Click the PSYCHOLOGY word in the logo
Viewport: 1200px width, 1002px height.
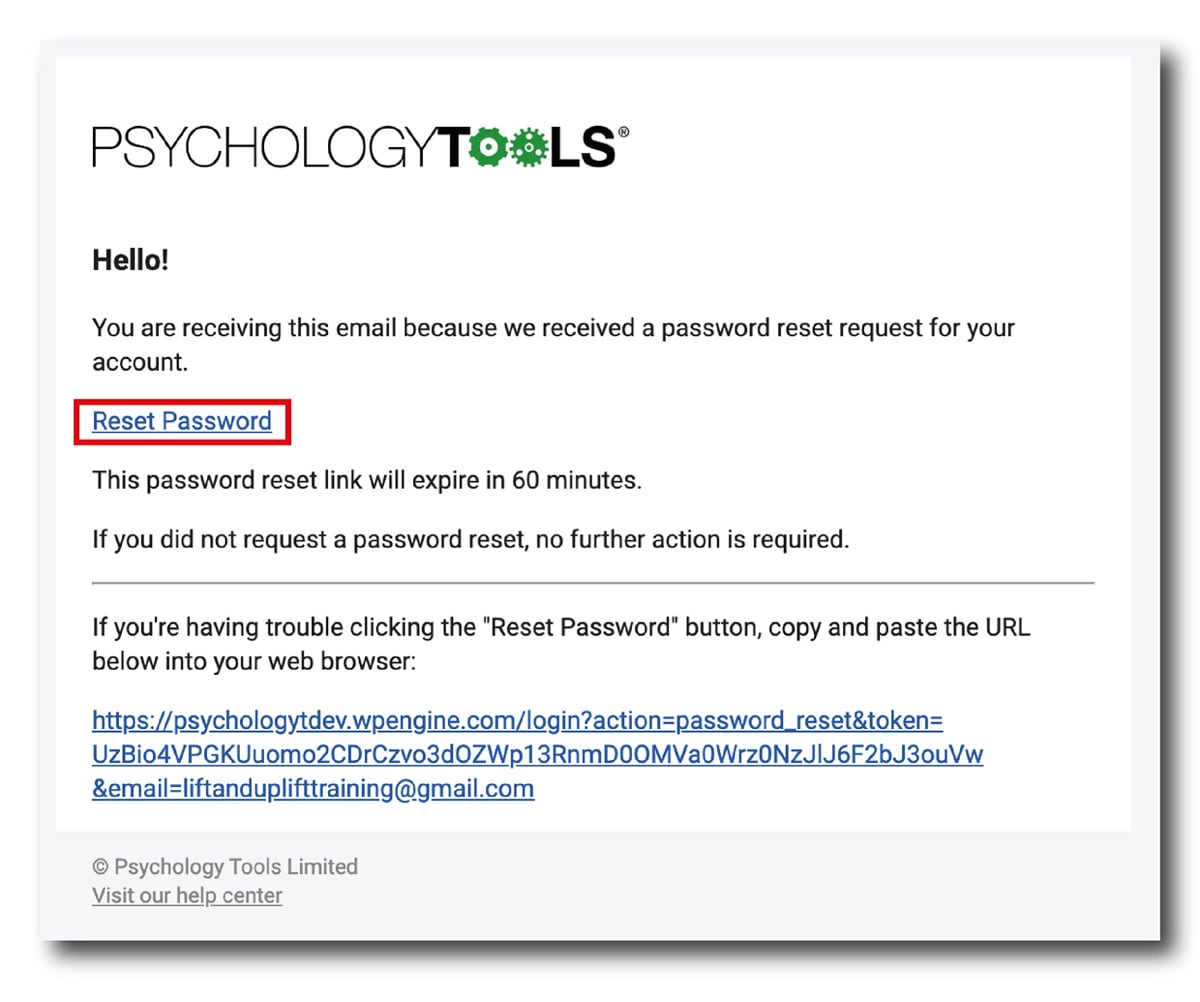[x=265, y=147]
